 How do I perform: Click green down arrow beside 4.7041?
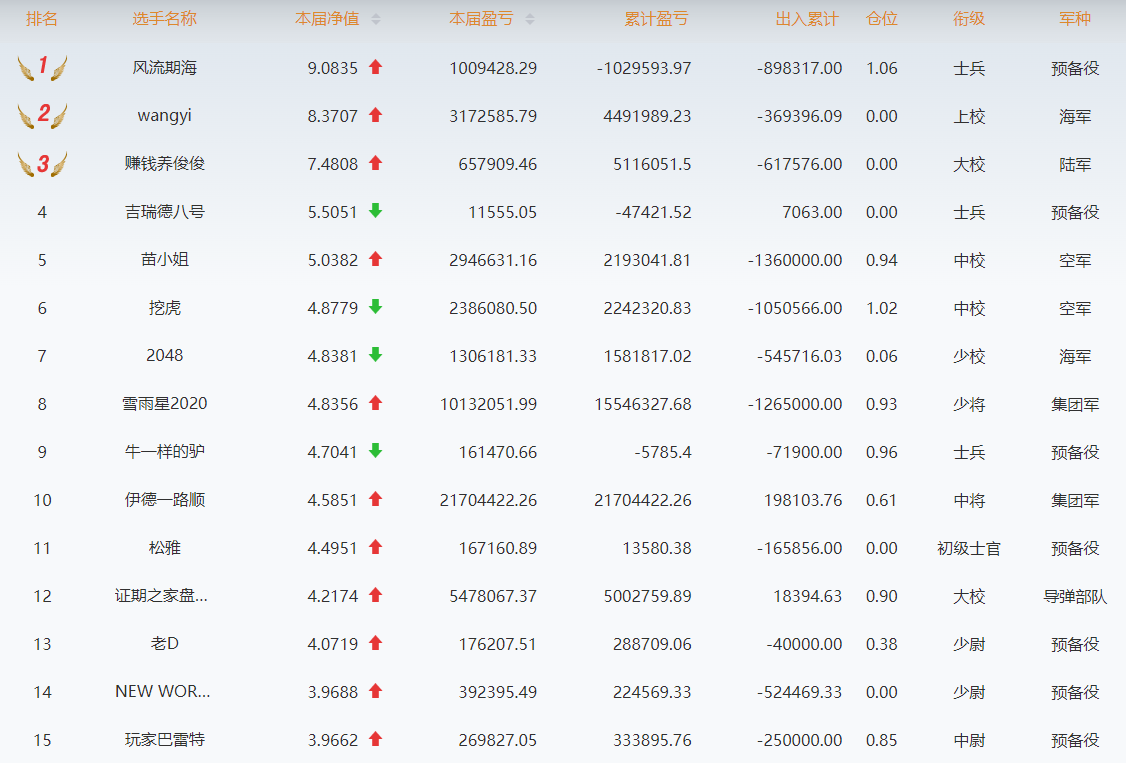(375, 451)
